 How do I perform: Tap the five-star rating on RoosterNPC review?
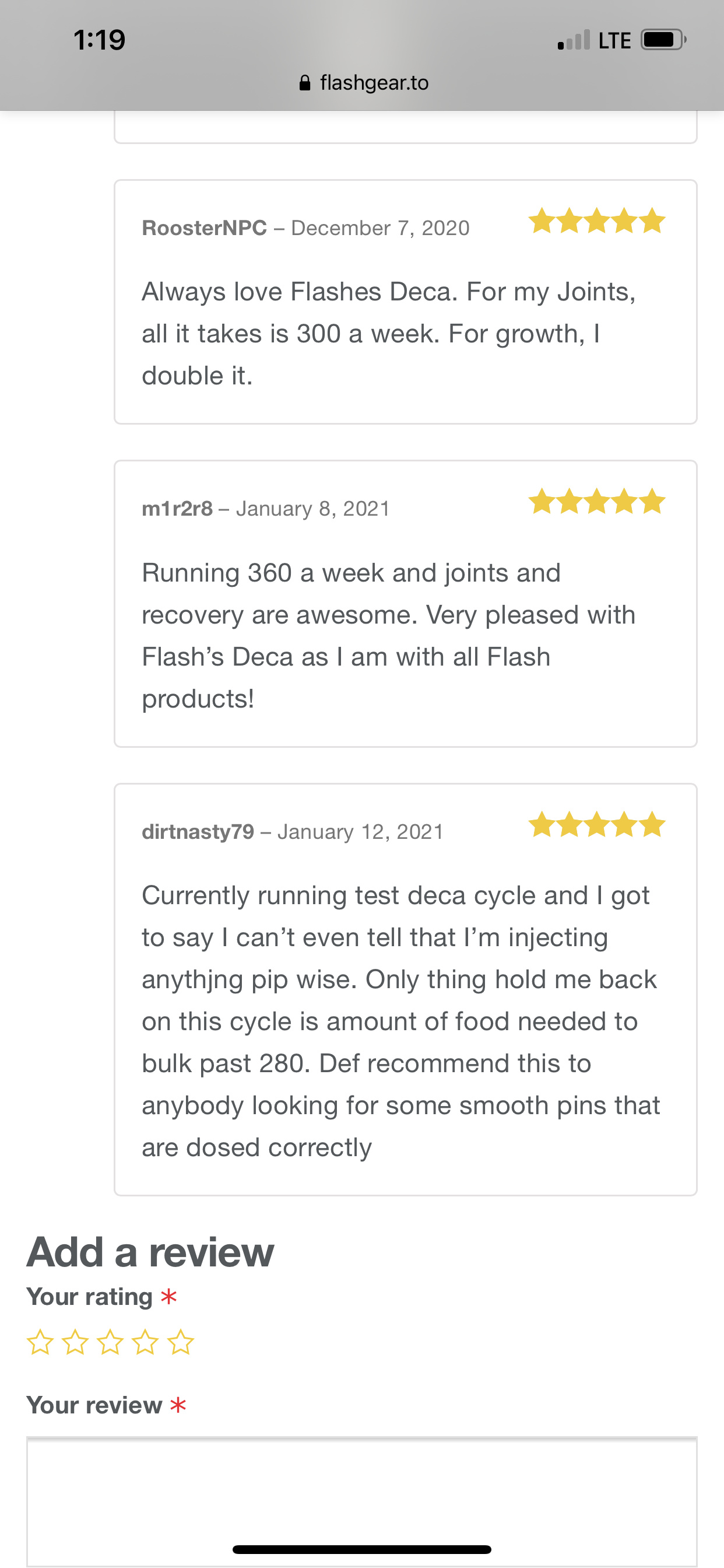click(597, 221)
